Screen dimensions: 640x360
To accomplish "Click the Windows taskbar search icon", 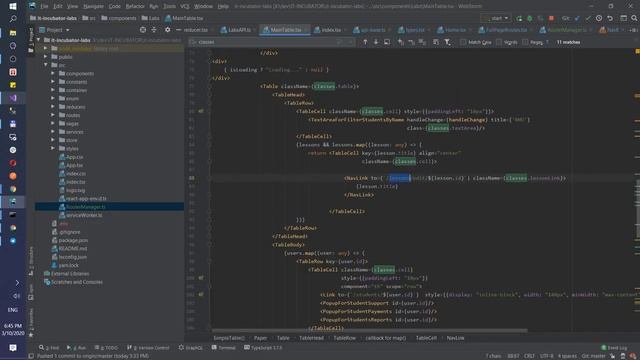I will tap(13, 19).
